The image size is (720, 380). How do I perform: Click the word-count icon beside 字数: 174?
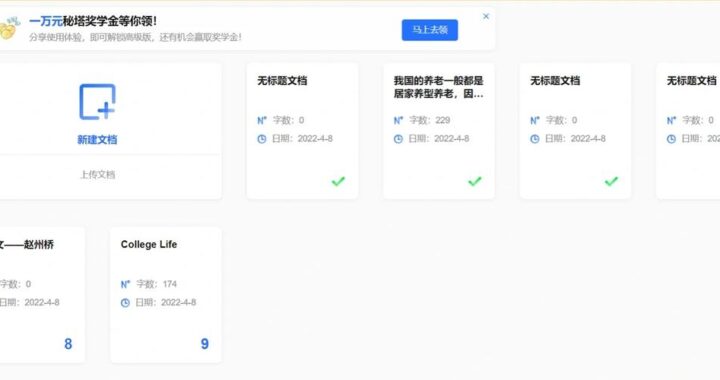(125, 285)
